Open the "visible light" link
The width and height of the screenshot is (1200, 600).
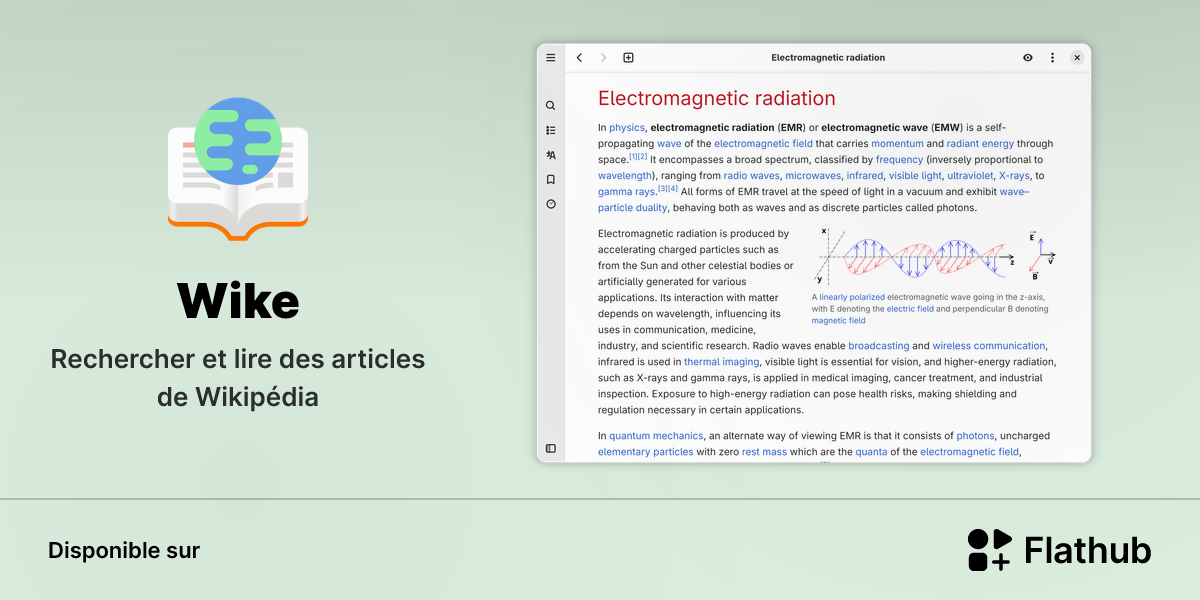tap(915, 175)
